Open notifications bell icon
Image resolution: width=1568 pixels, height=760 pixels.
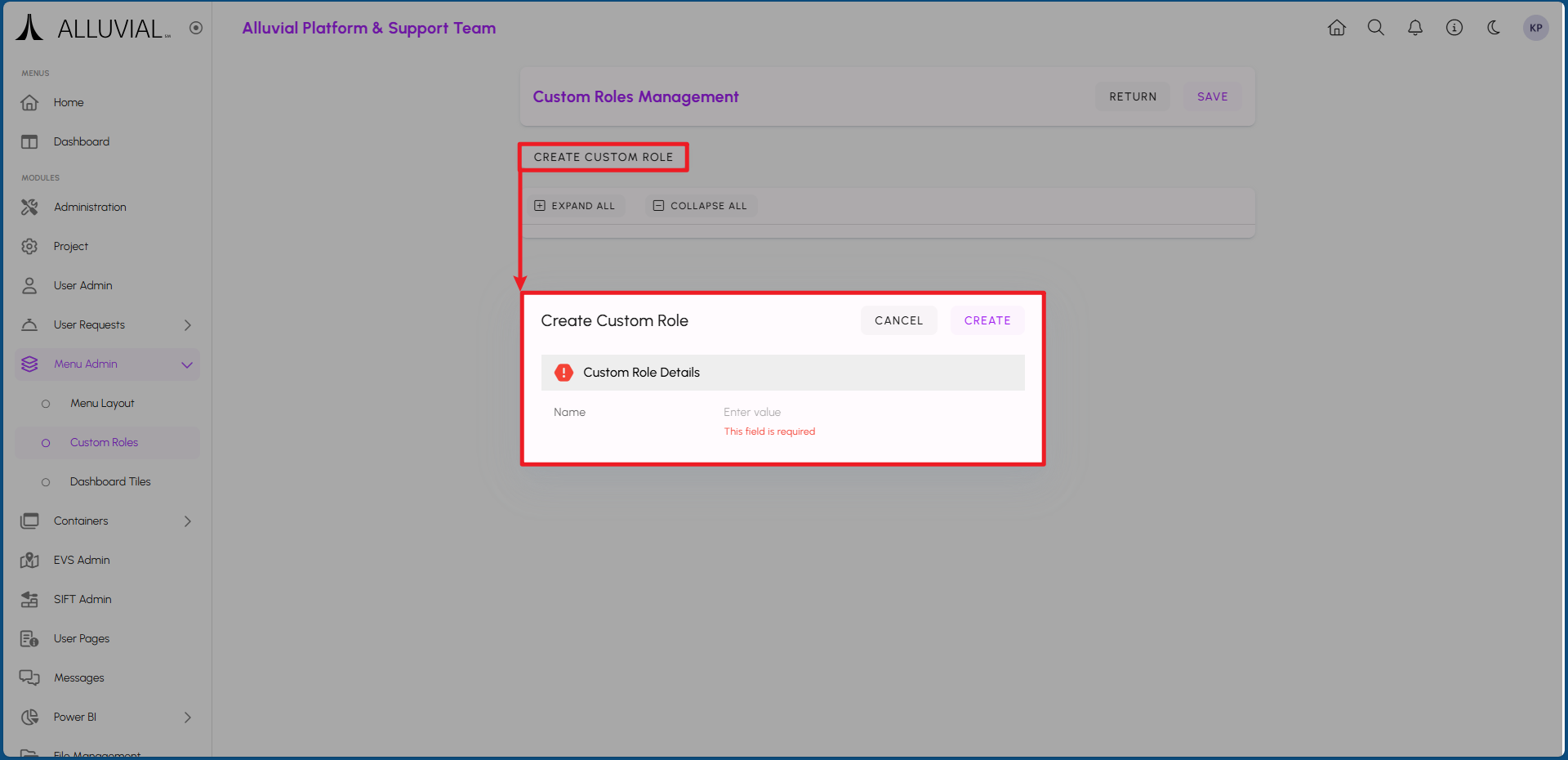pyautogui.click(x=1415, y=28)
